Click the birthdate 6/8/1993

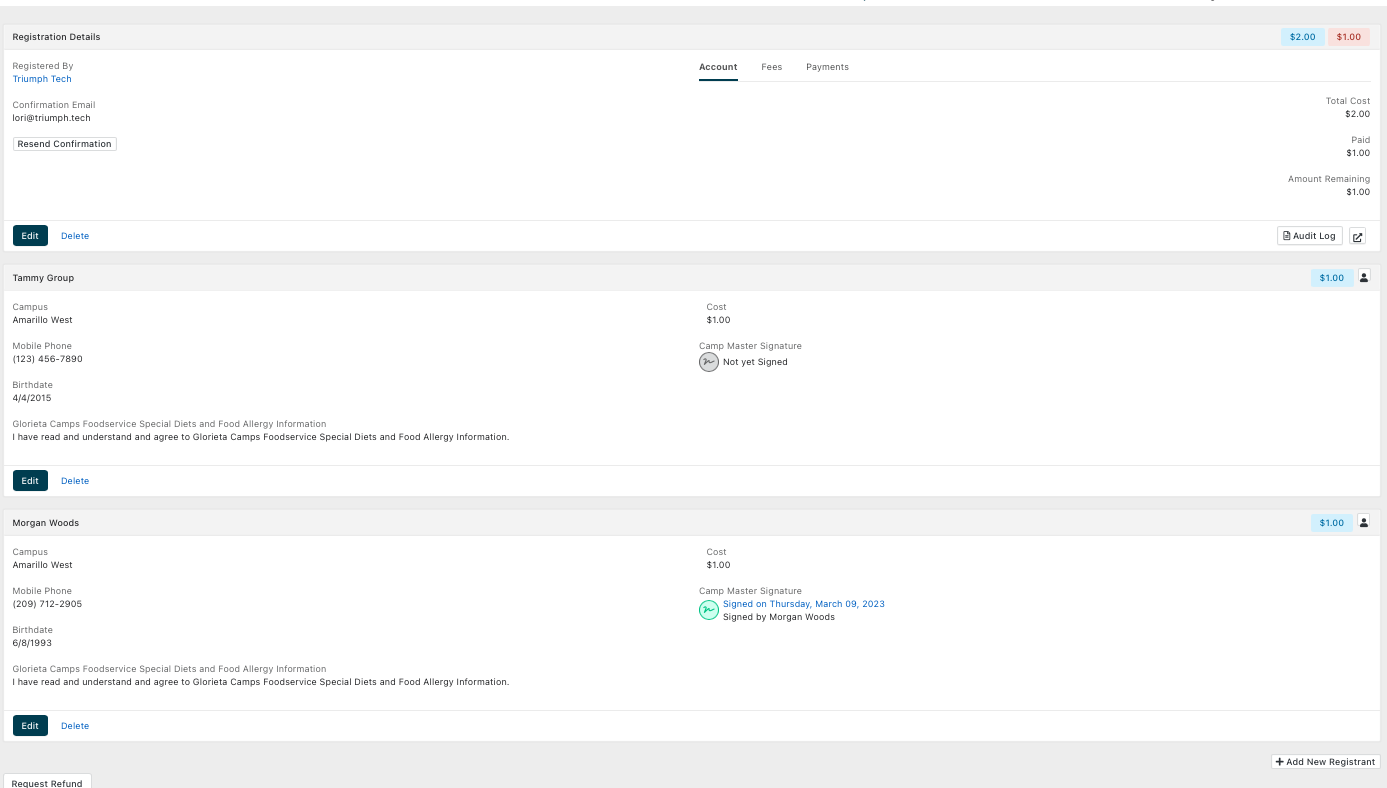click(x=32, y=643)
